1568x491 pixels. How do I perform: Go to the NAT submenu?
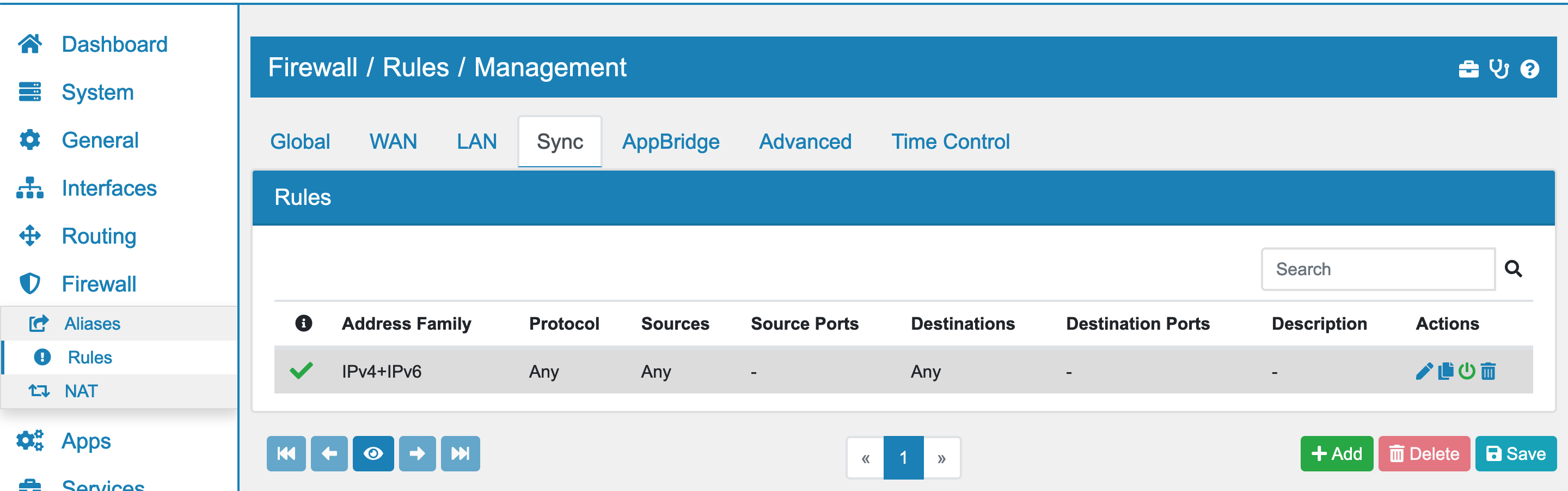click(x=81, y=391)
